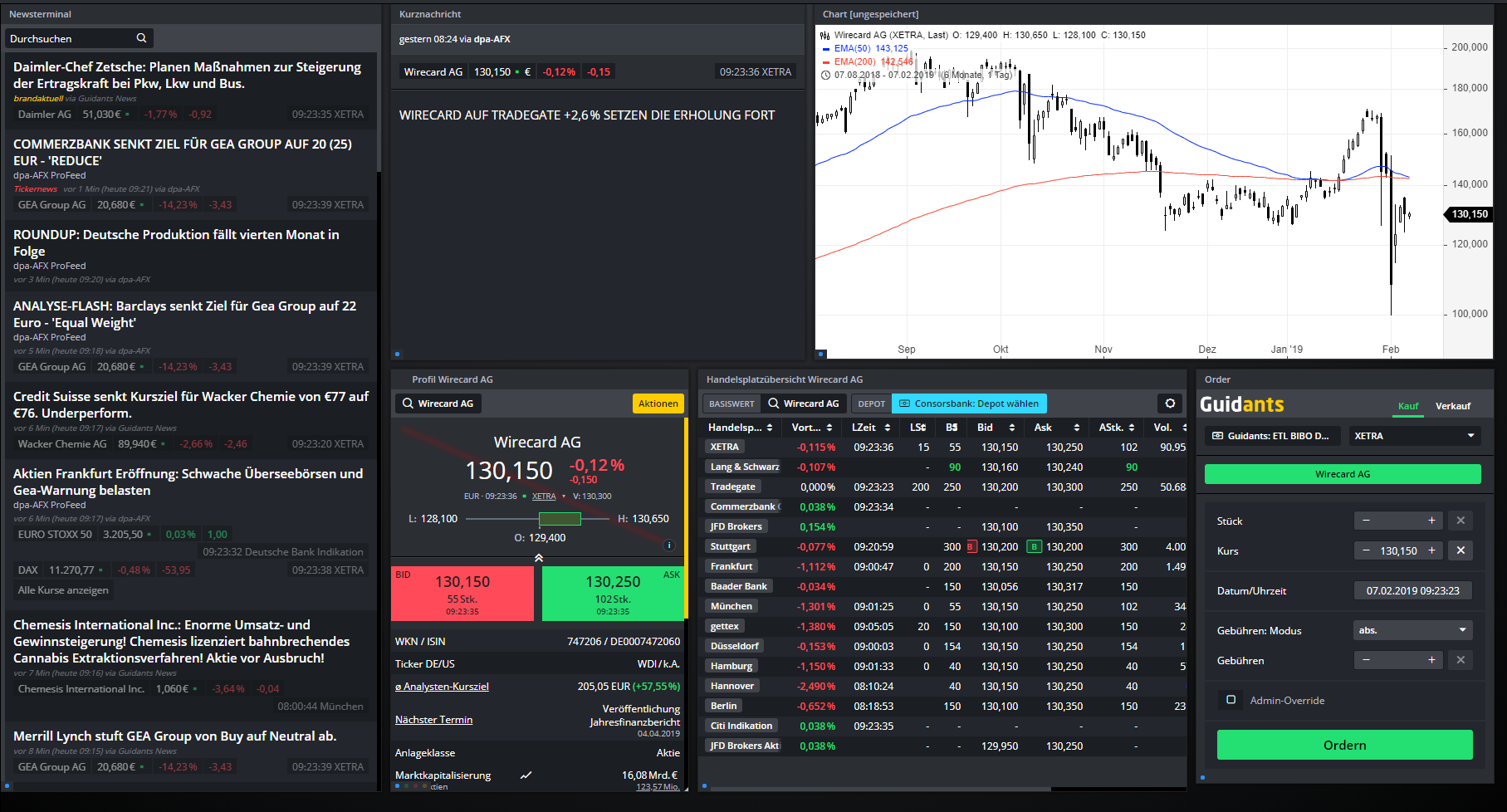Open Gebühren Modus abs. dropdown
Viewport: 1507px width, 812px height.
[1412, 630]
